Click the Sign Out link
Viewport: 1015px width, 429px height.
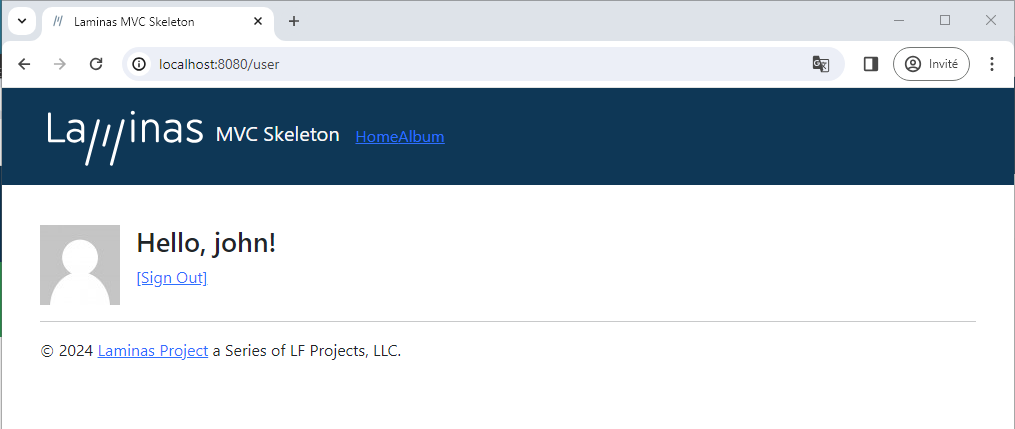point(172,278)
